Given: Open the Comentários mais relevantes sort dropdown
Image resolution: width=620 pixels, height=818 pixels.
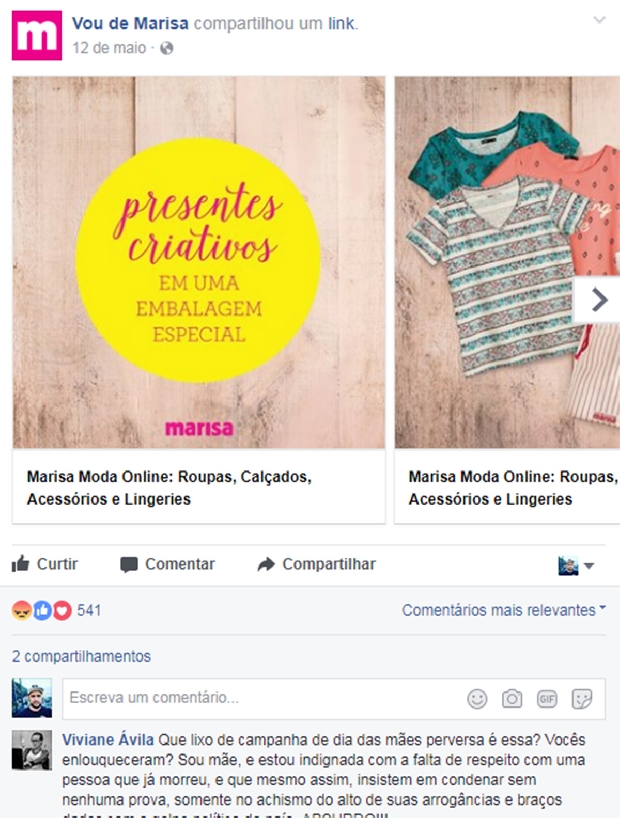Looking at the screenshot, I should (x=504, y=610).
